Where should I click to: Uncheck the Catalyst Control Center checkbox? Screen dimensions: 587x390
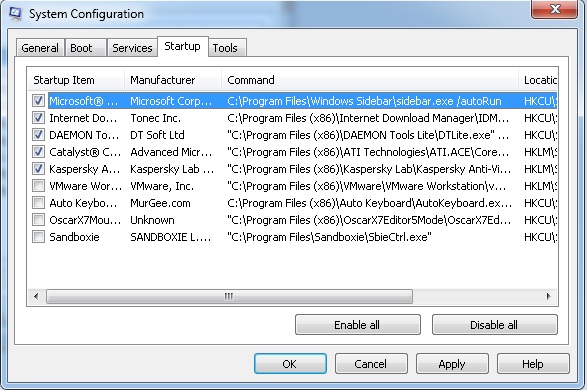tap(38, 152)
